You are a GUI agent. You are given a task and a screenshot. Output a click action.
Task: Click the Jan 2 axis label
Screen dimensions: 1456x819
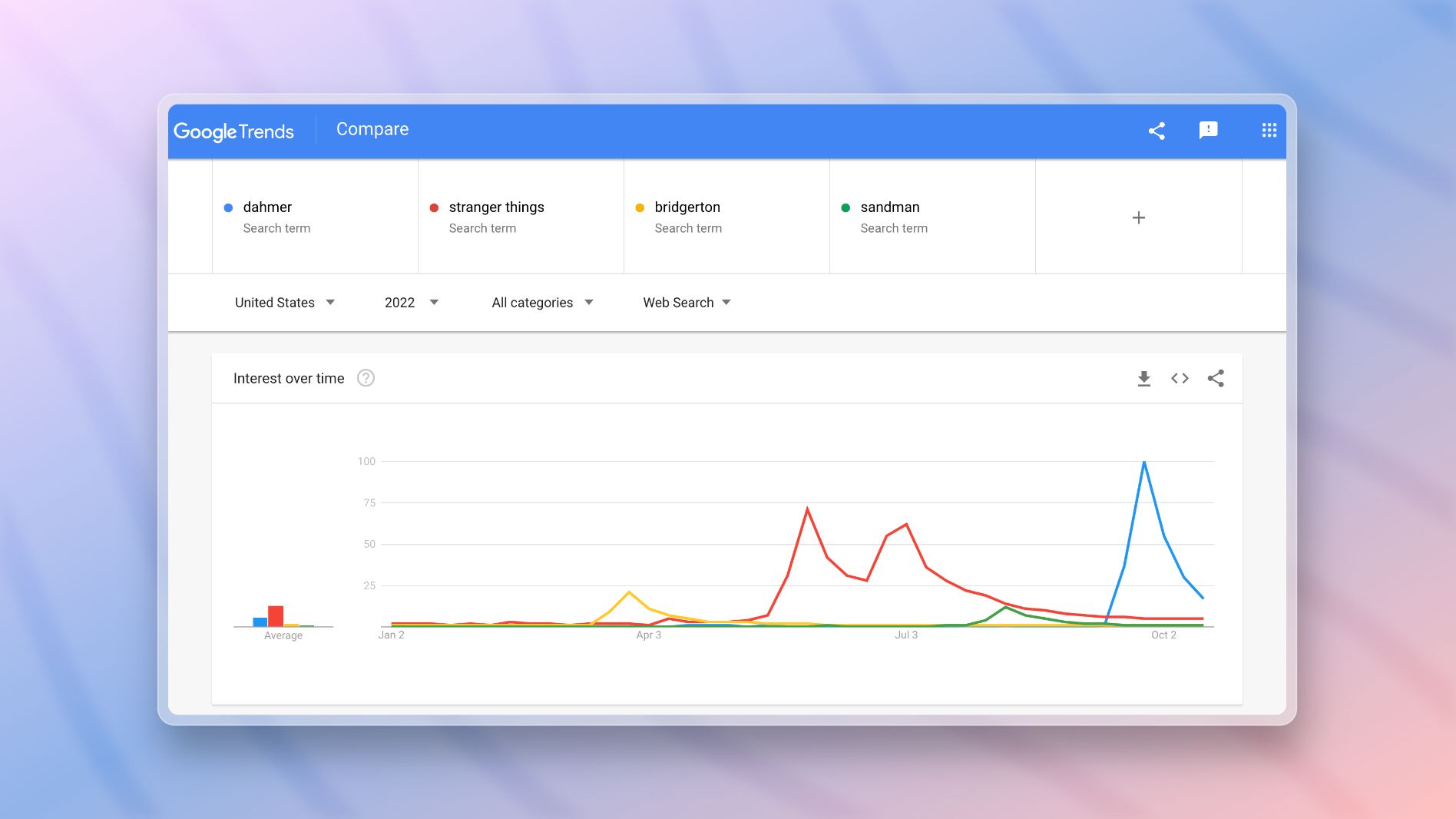click(x=391, y=635)
